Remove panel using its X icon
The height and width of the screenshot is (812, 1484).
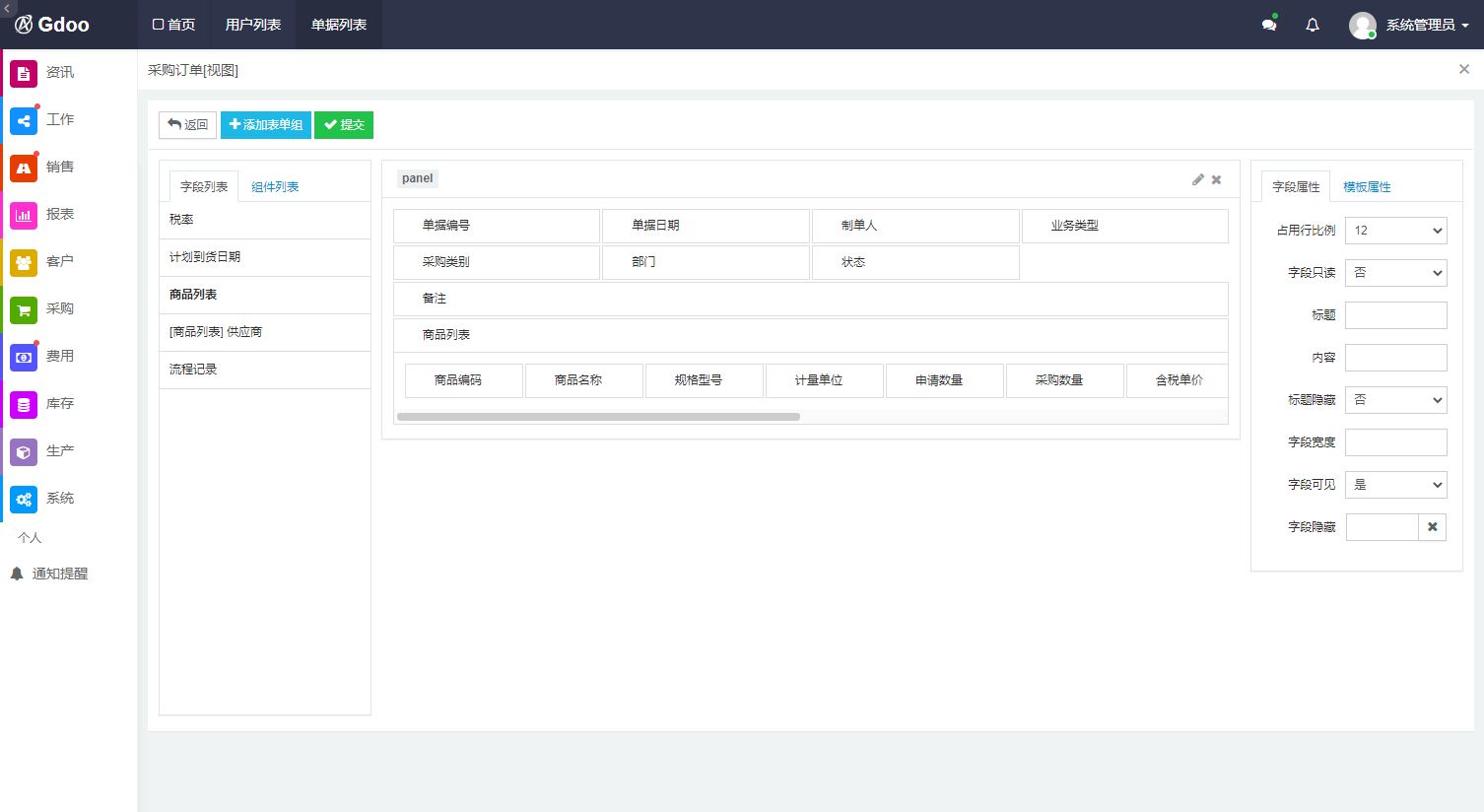tap(1217, 179)
